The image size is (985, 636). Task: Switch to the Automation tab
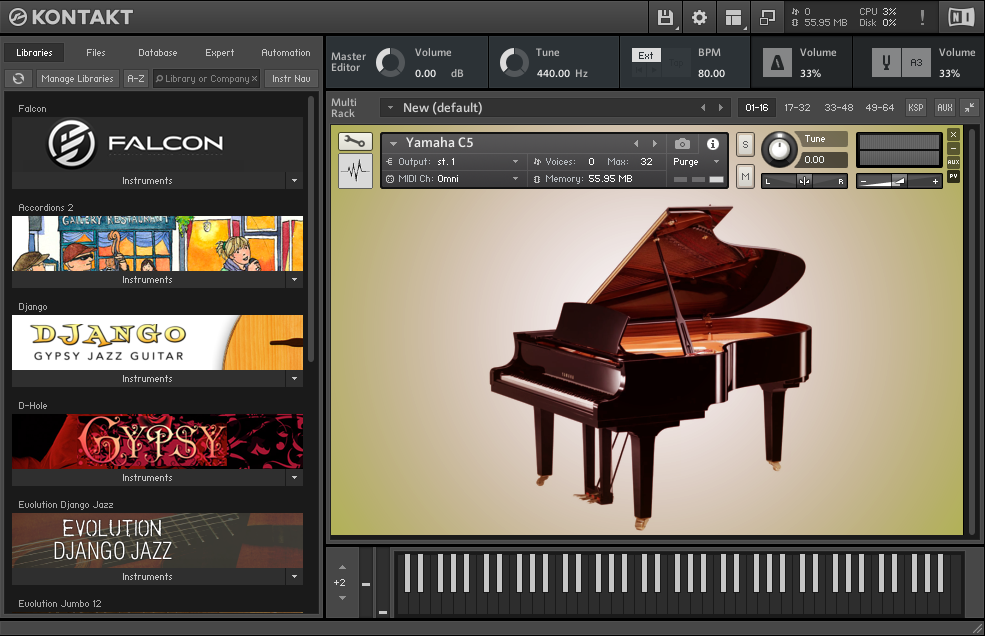(286, 53)
